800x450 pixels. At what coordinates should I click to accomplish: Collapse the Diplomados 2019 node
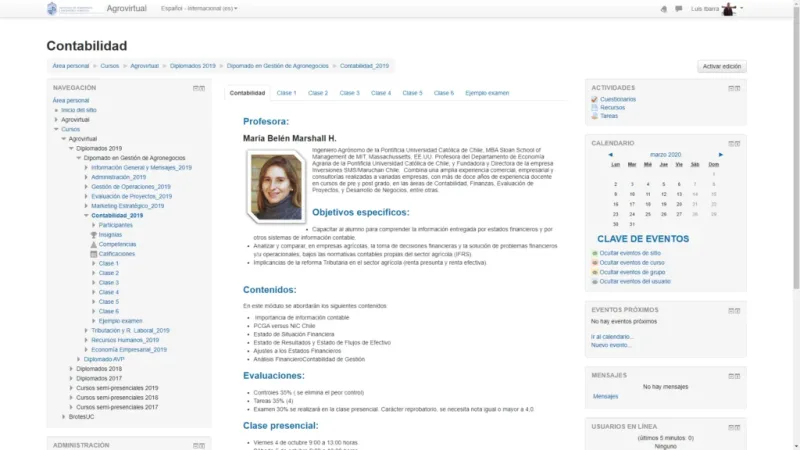71,148
